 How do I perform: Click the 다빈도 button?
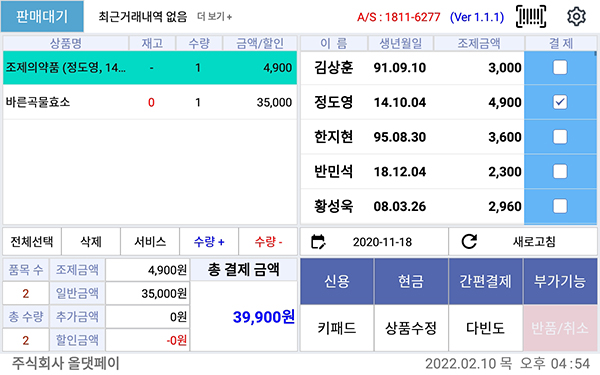point(485,328)
